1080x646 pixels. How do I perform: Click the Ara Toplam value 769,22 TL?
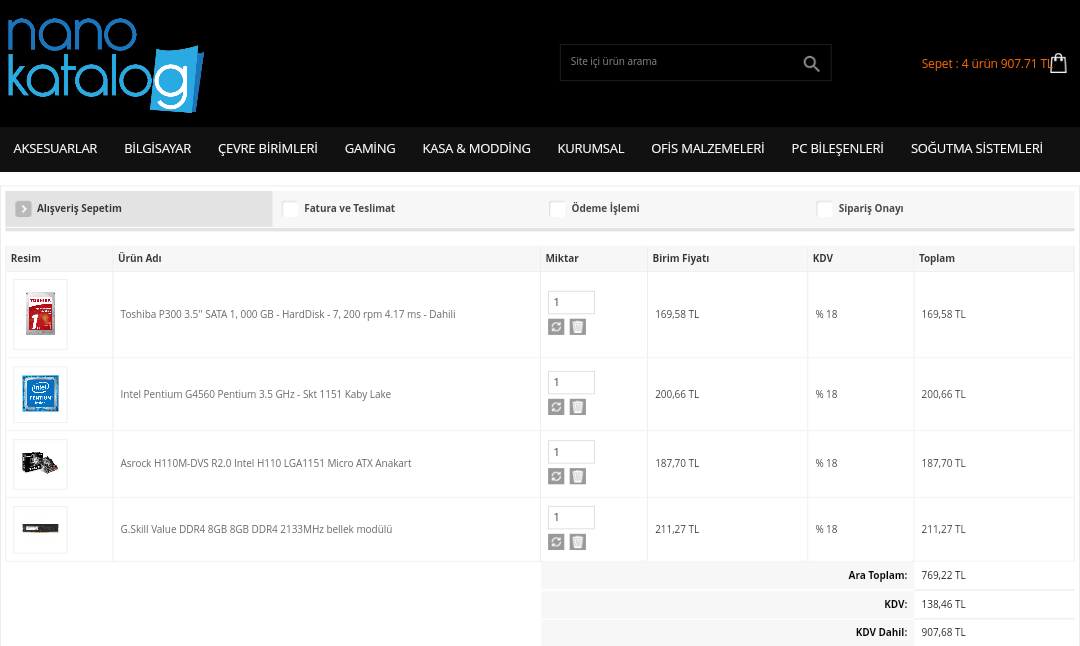(944, 575)
